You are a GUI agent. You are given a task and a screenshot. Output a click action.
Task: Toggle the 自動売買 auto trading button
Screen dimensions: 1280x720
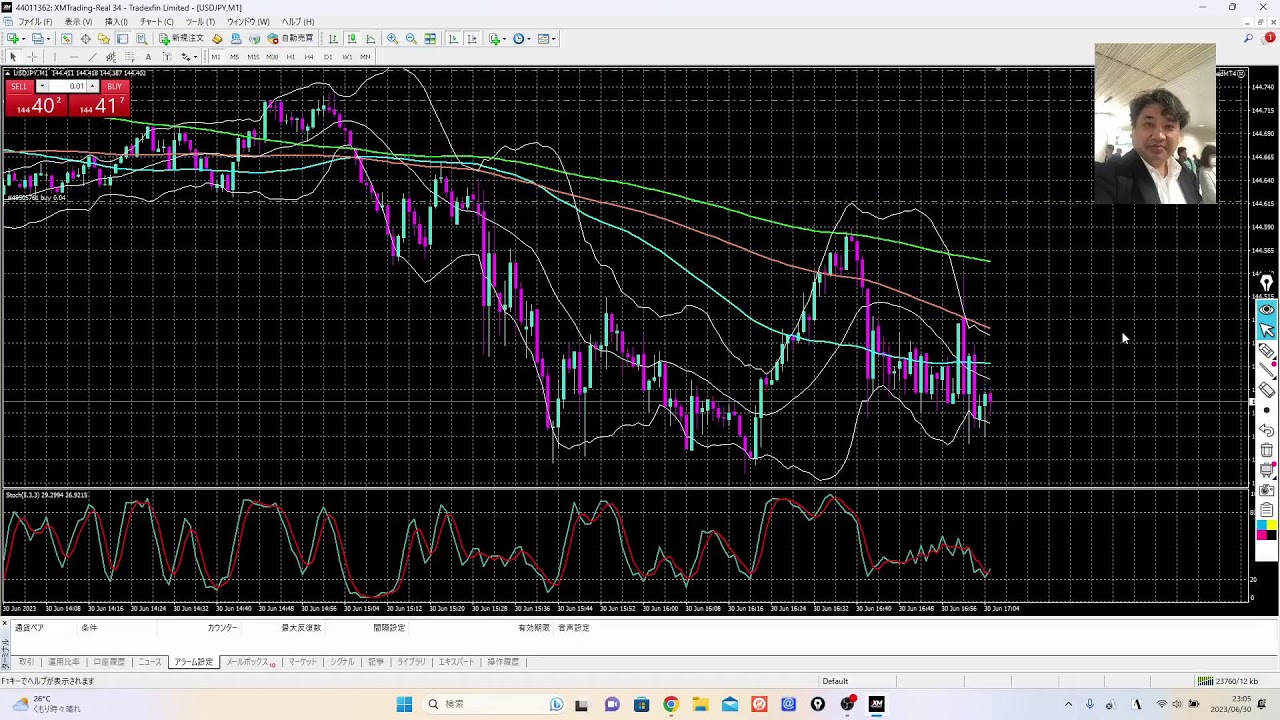(x=290, y=39)
